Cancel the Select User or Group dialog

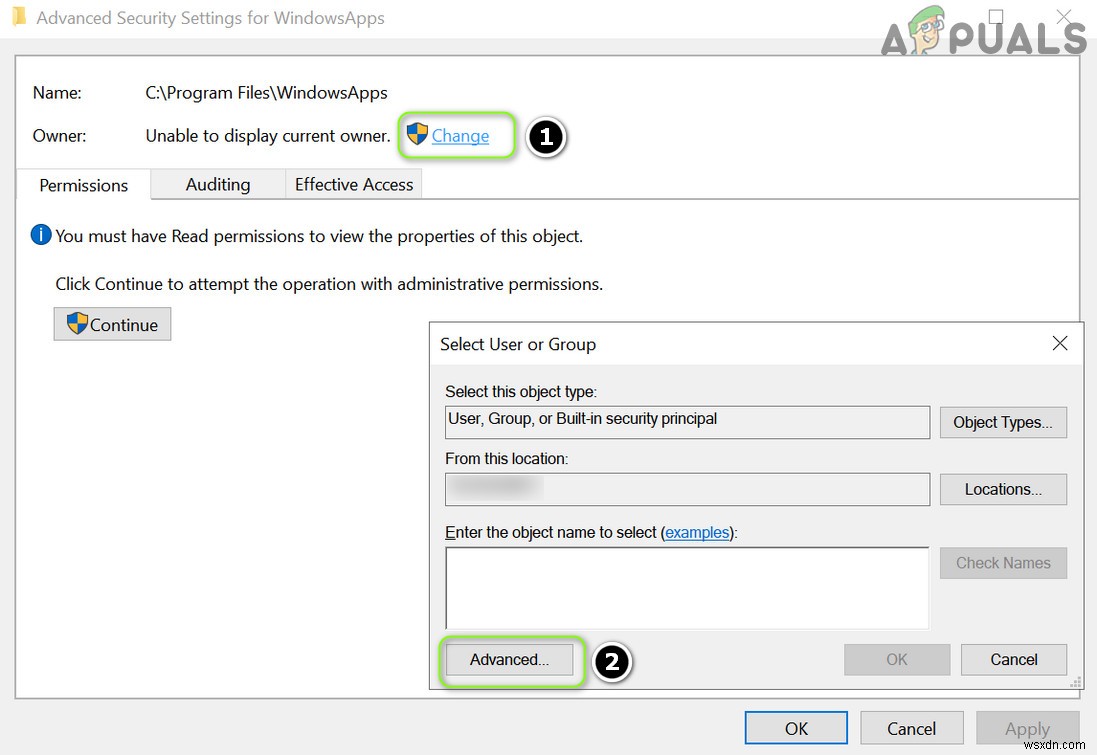tap(1013, 660)
